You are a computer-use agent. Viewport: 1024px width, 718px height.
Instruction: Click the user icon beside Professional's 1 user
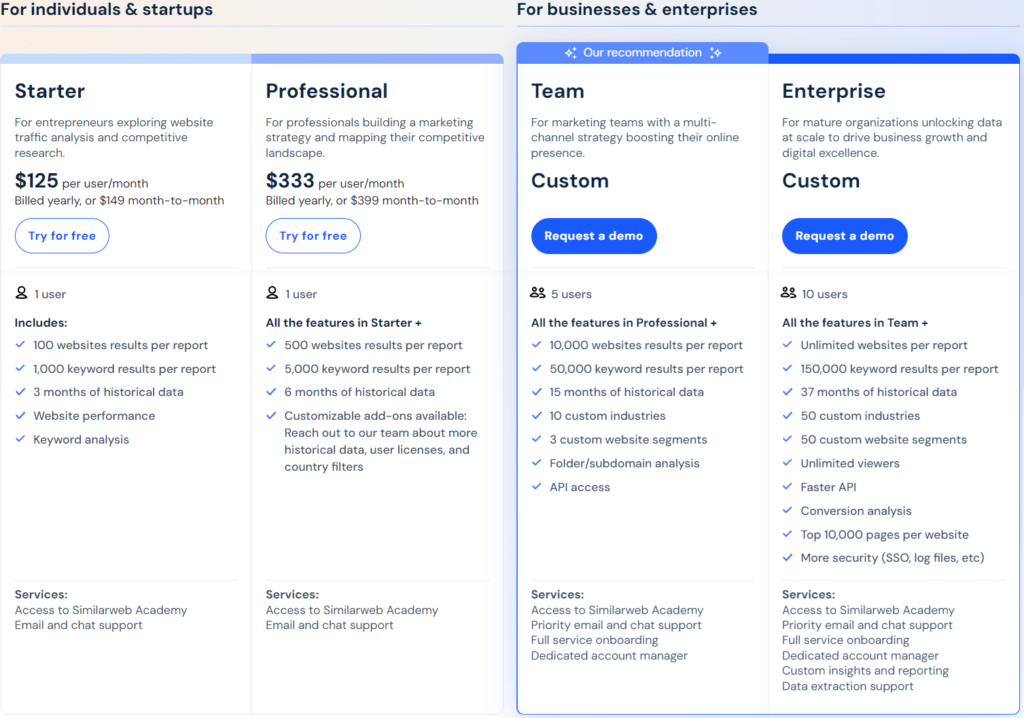coord(271,293)
